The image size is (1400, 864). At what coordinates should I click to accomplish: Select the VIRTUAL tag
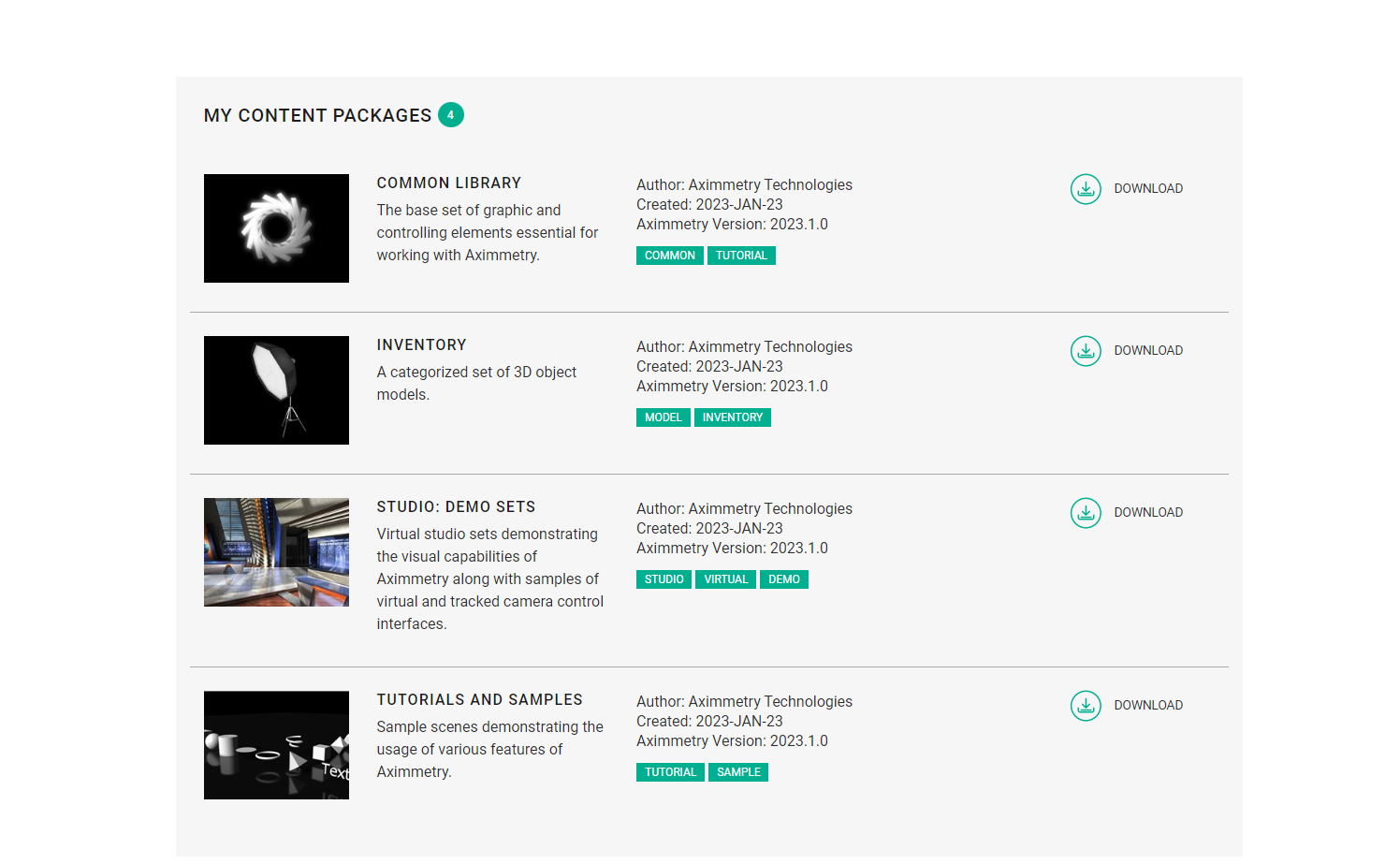726,579
